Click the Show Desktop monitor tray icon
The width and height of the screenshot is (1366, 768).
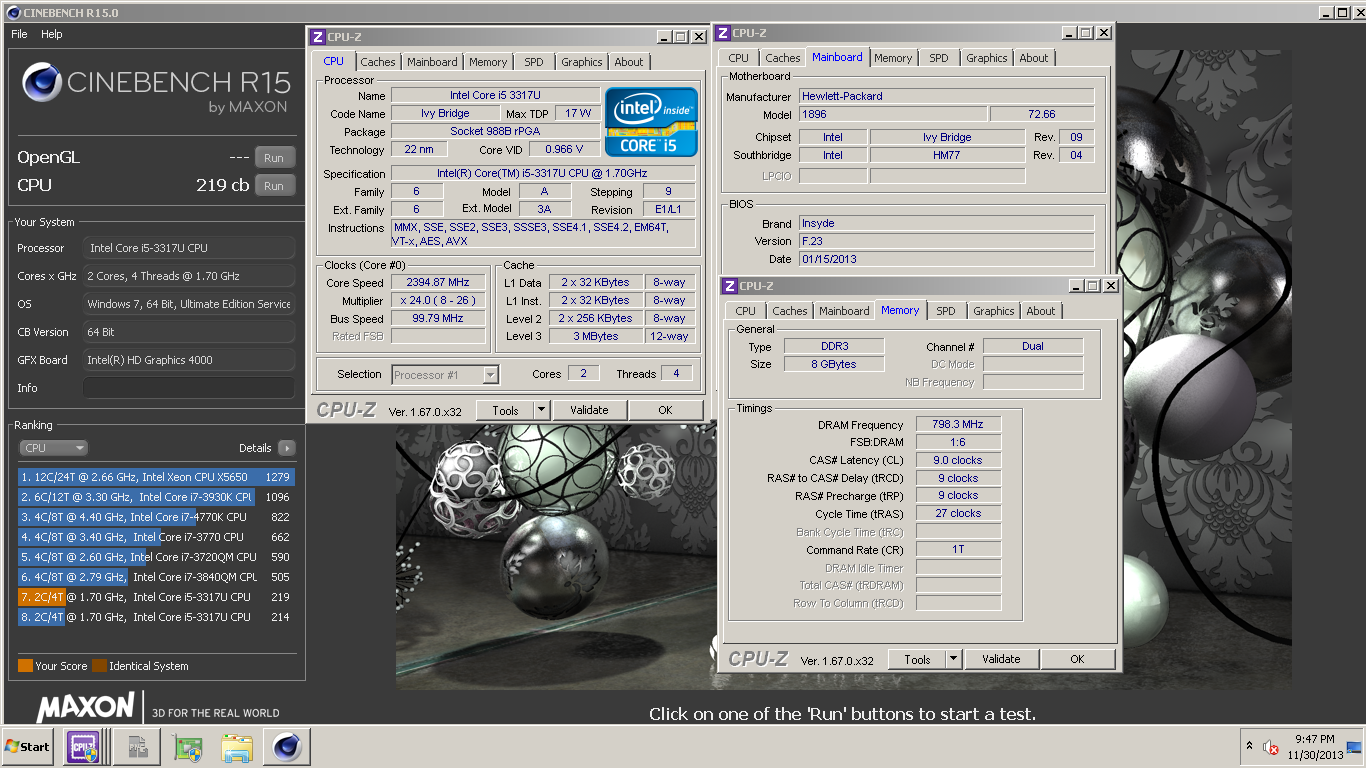tap(1353, 746)
